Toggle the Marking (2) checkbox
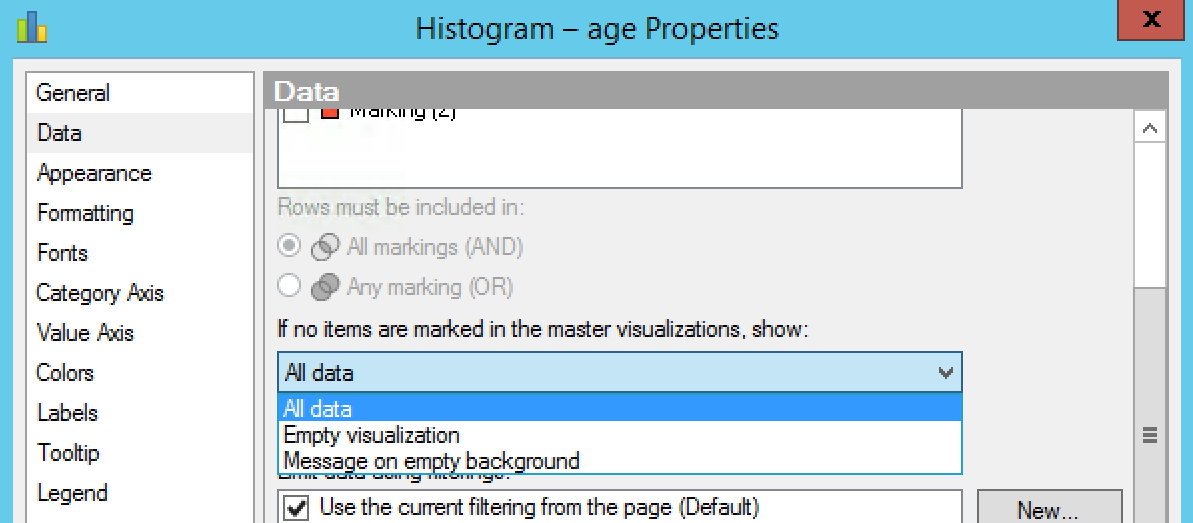This screenshot has height=523, width=1193. 295,113
